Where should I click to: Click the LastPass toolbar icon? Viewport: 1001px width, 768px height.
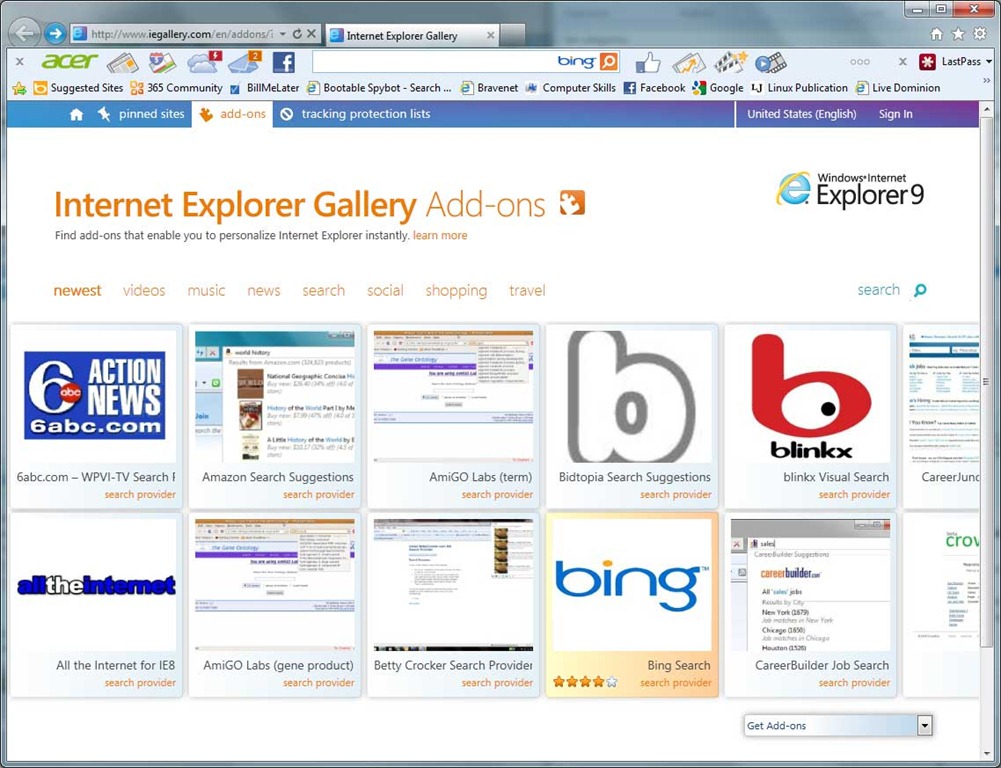[x=927, y=62]
